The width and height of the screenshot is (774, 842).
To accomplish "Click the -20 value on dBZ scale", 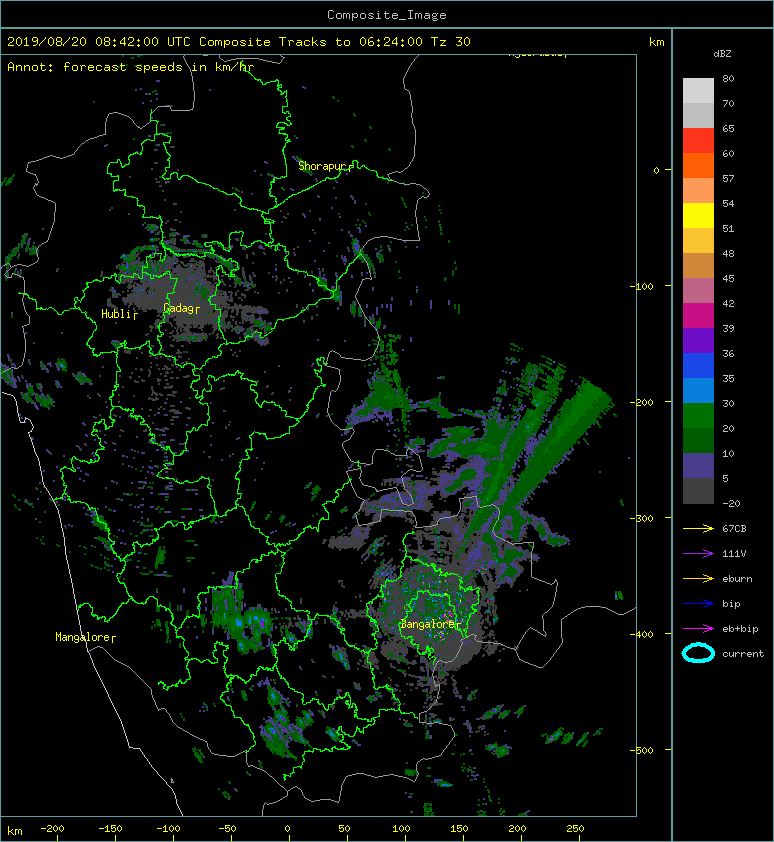I will tap(731, 504).
